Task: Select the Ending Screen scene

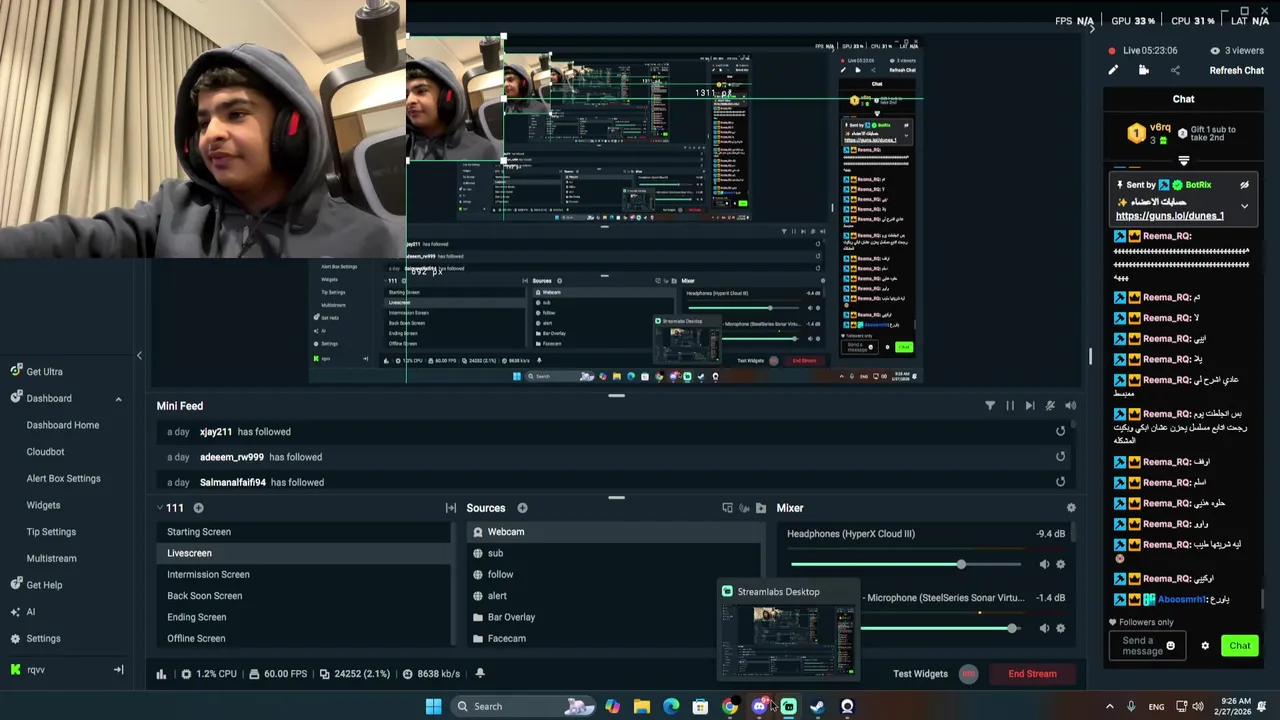Action: tap(305, 617)
